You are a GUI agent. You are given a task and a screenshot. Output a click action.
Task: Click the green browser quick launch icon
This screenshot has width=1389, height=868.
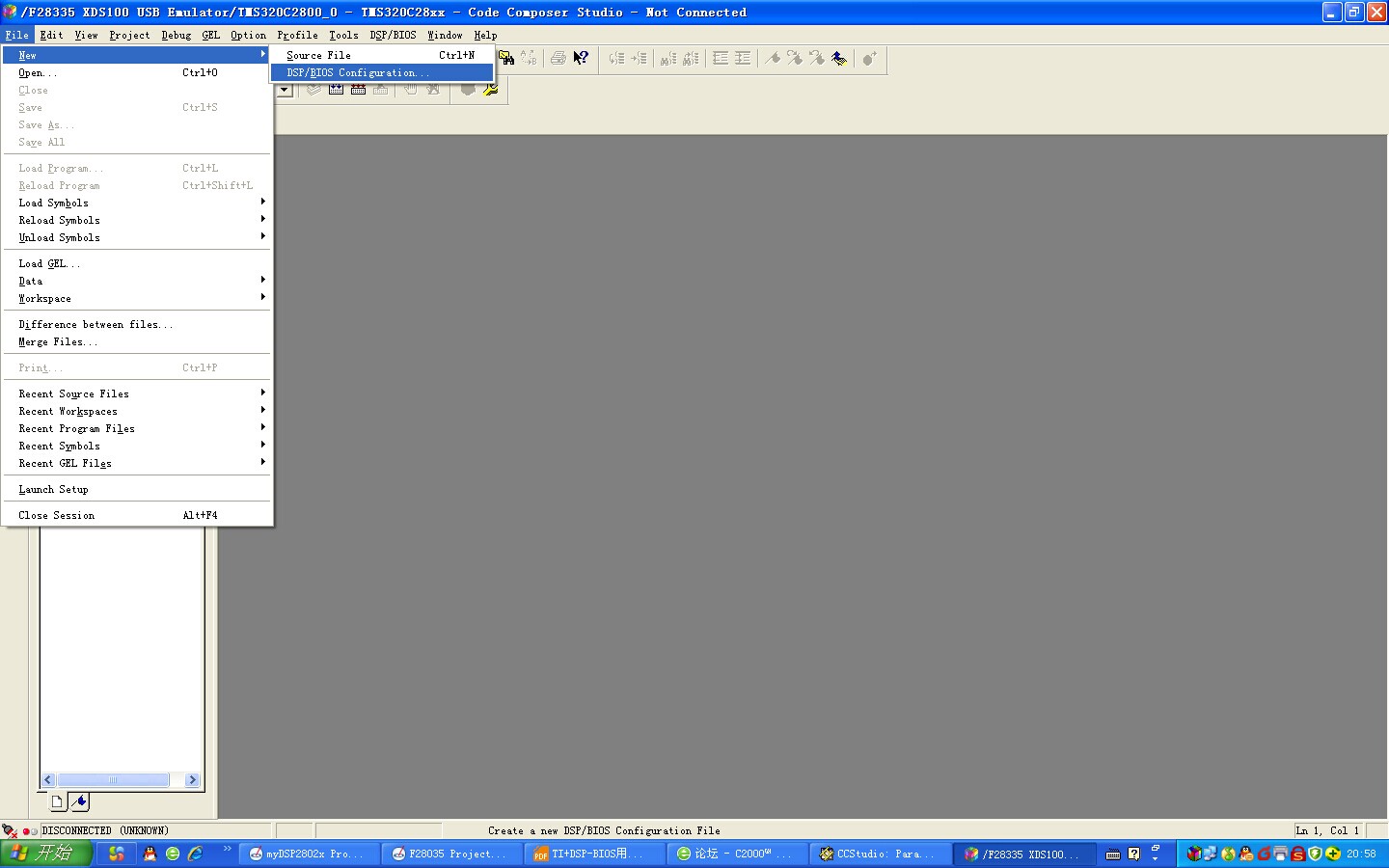(173, 854)
